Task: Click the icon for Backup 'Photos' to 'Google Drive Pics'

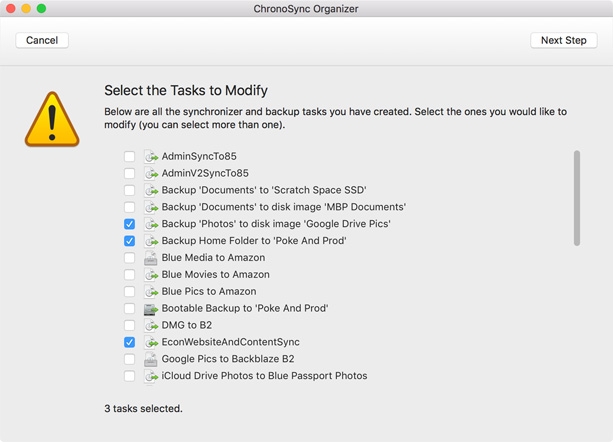Action: (151, 224)
